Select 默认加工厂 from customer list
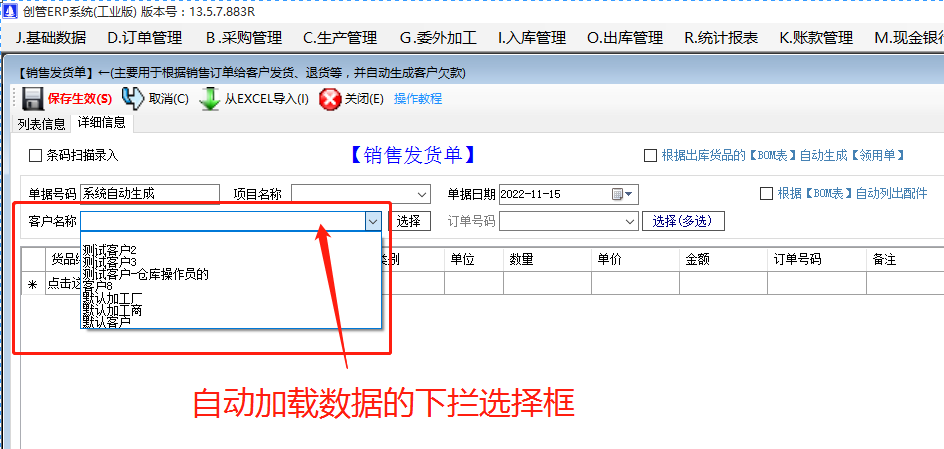Screen dimensions: 944x449 pyautogui.click(x=231, y=299)
